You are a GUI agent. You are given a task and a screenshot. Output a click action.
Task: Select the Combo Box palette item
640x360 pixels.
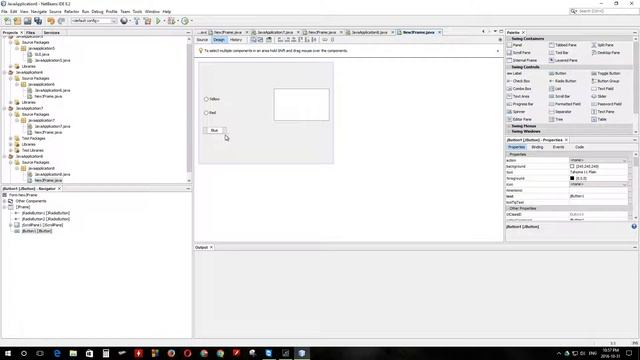(519, 89)
